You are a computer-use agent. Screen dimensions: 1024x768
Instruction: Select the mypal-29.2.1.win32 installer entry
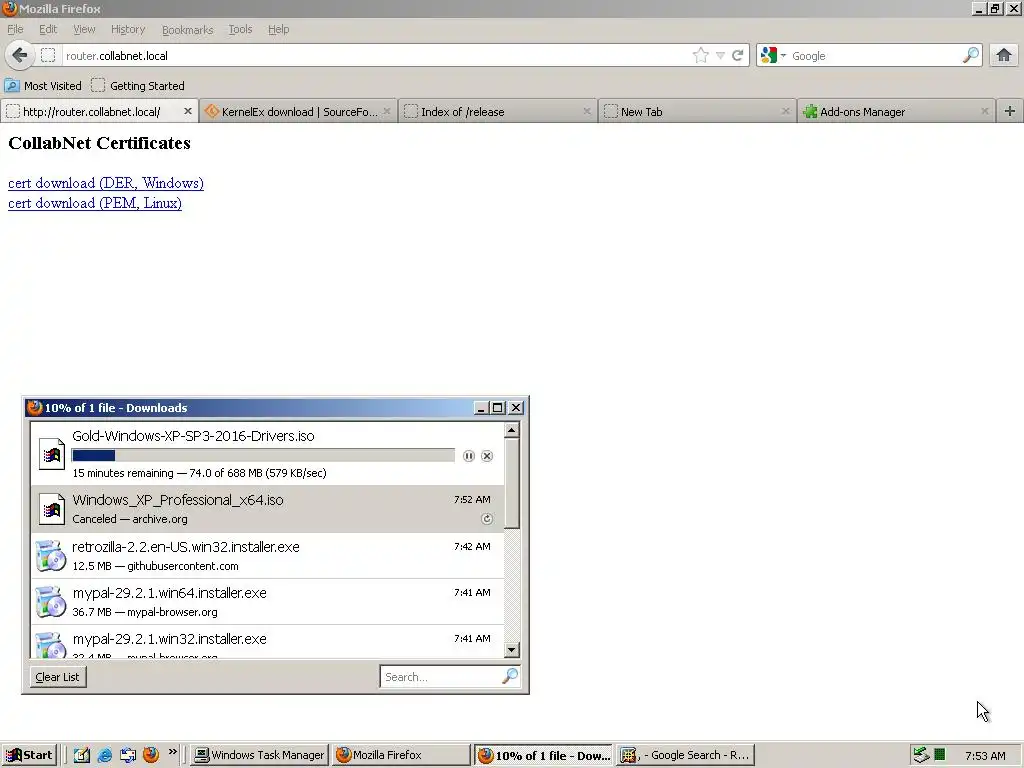(x=268, y=642)
